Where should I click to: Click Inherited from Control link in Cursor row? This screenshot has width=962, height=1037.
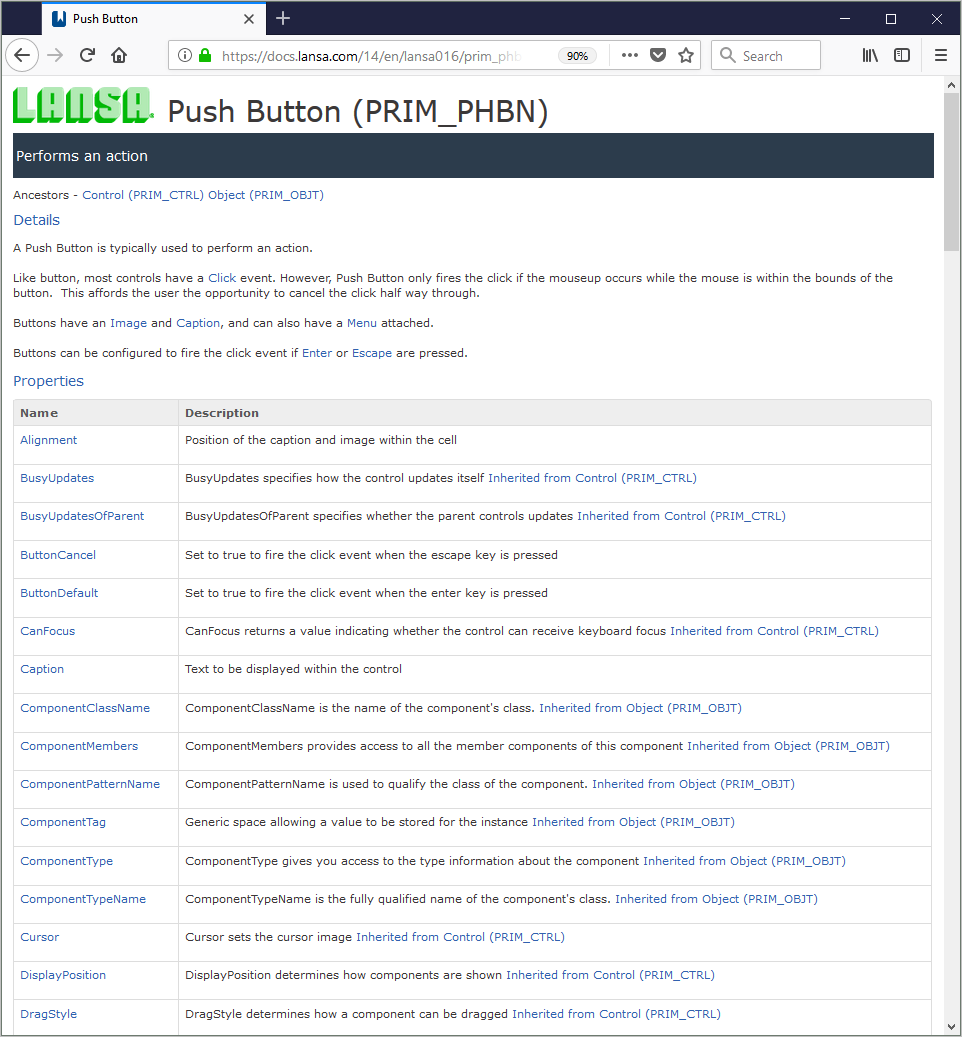click(460, 937)
